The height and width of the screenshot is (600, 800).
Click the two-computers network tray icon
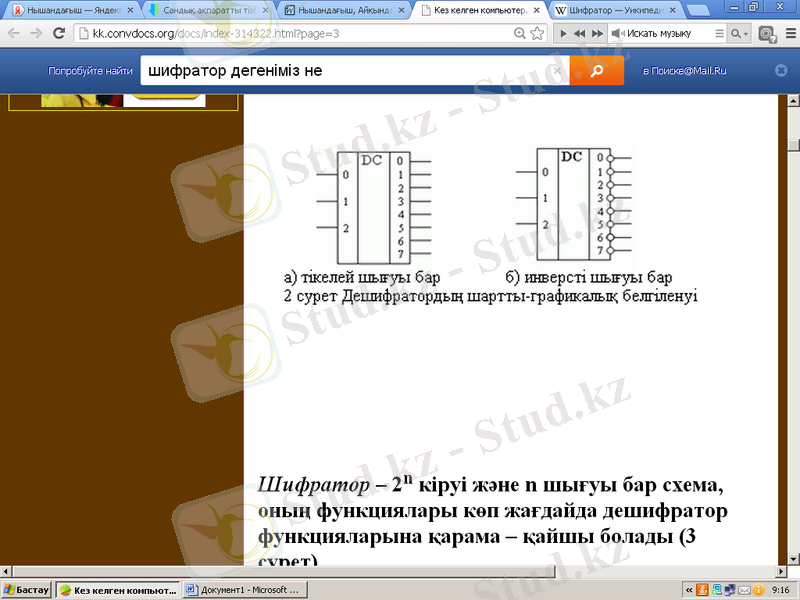pyautogui.click(x=730, y=590)
